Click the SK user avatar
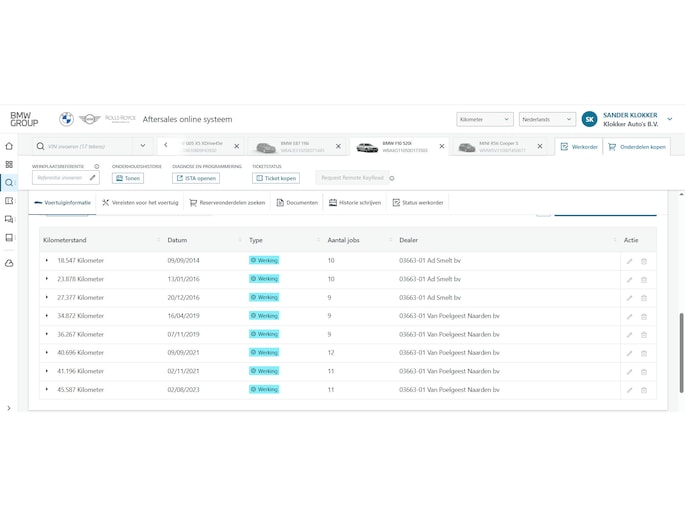The image size is (685, 514). 589,119
